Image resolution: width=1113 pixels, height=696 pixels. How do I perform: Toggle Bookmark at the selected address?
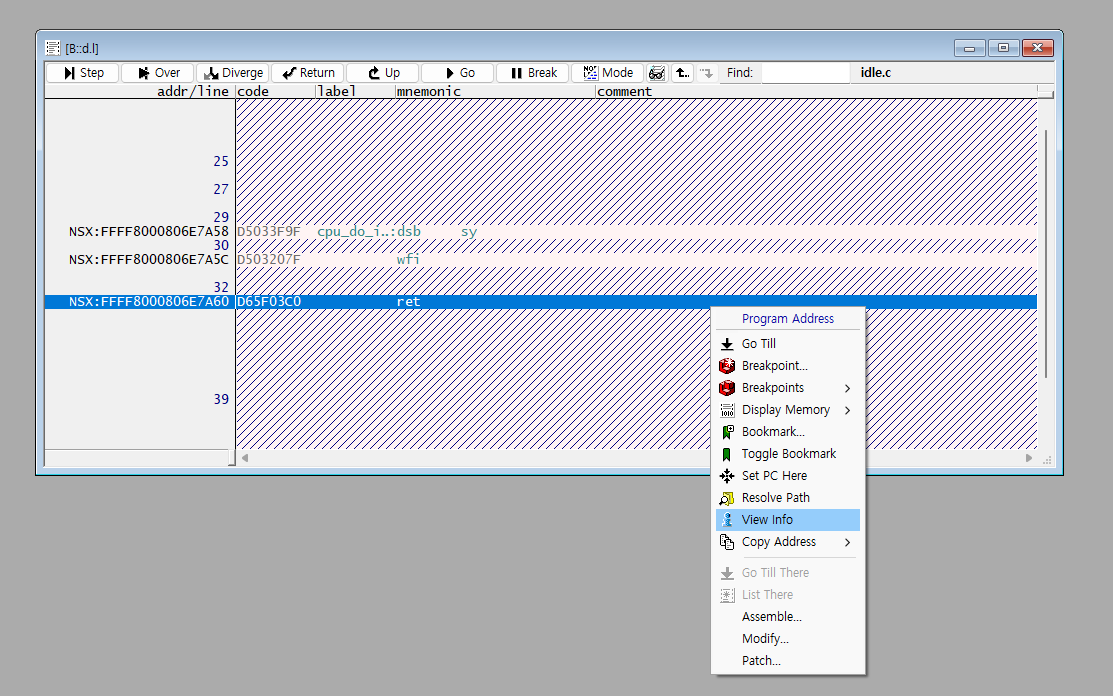pyautogui.click(x=789, y=453)
